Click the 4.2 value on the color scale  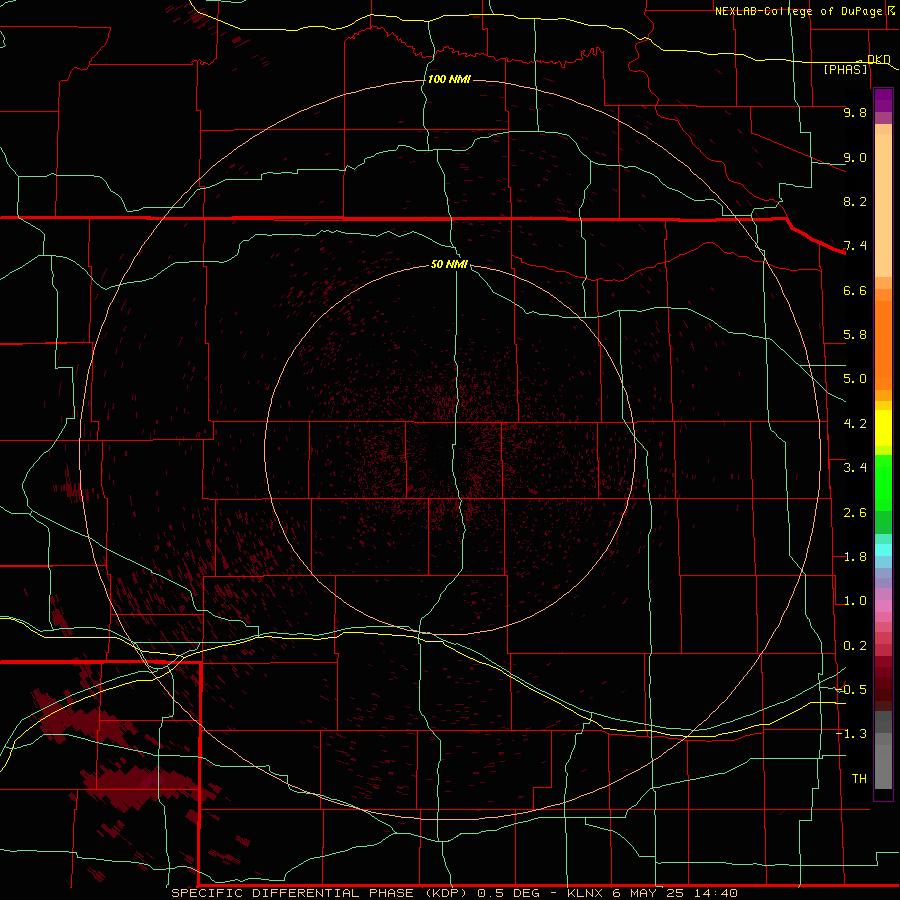pos(855,424)
